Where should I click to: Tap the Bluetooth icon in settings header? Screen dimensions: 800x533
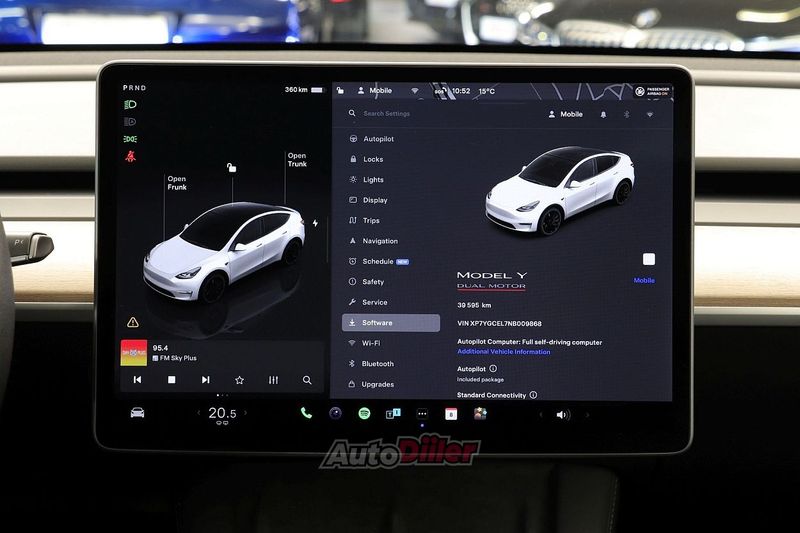pyautogui.click(x=627, y=115)
